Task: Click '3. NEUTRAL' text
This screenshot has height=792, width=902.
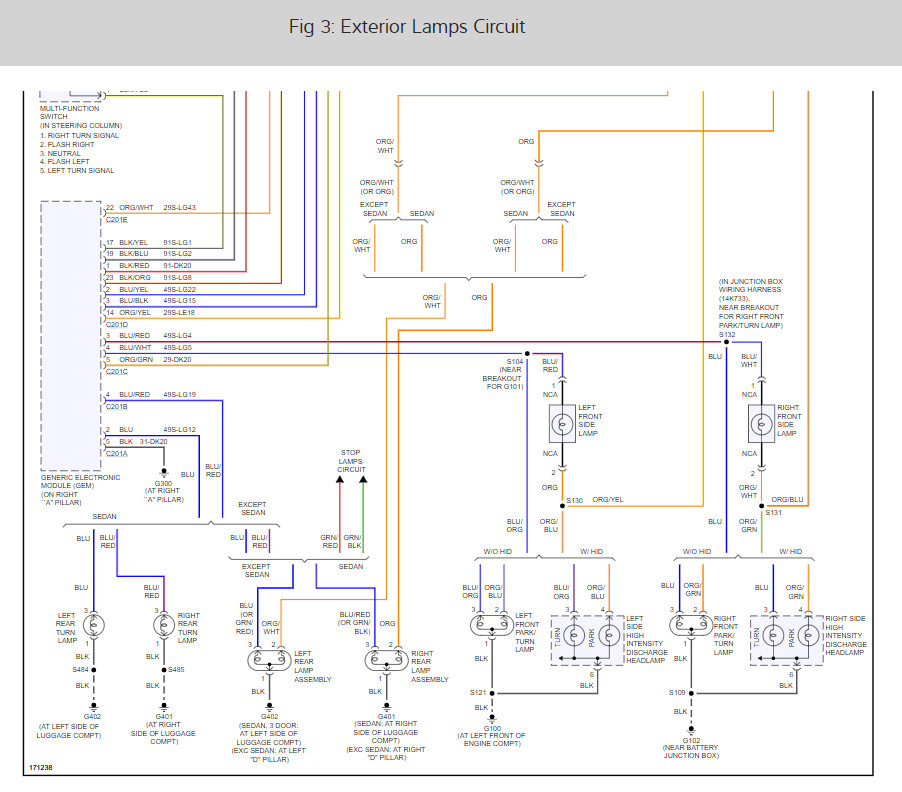Action: click(60, 154)
